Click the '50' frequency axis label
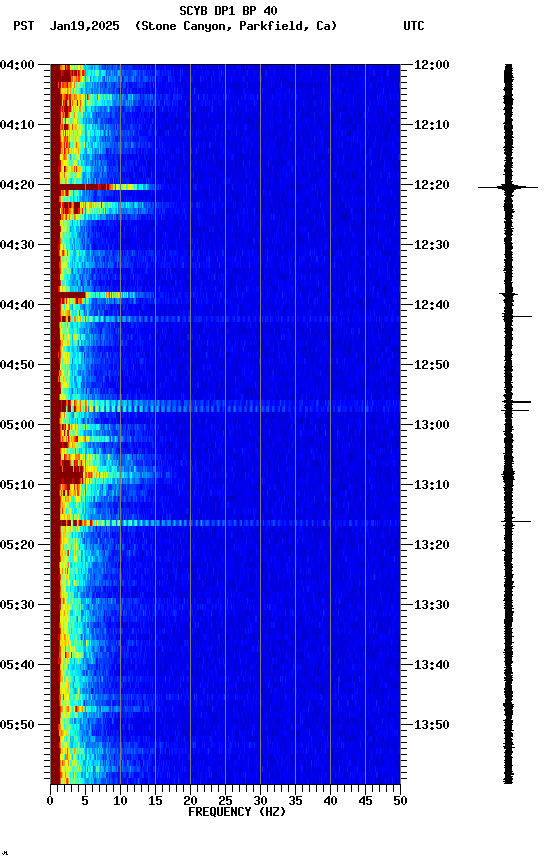Image resolution: width=552 pixels, height=864 pixels. 400,801
